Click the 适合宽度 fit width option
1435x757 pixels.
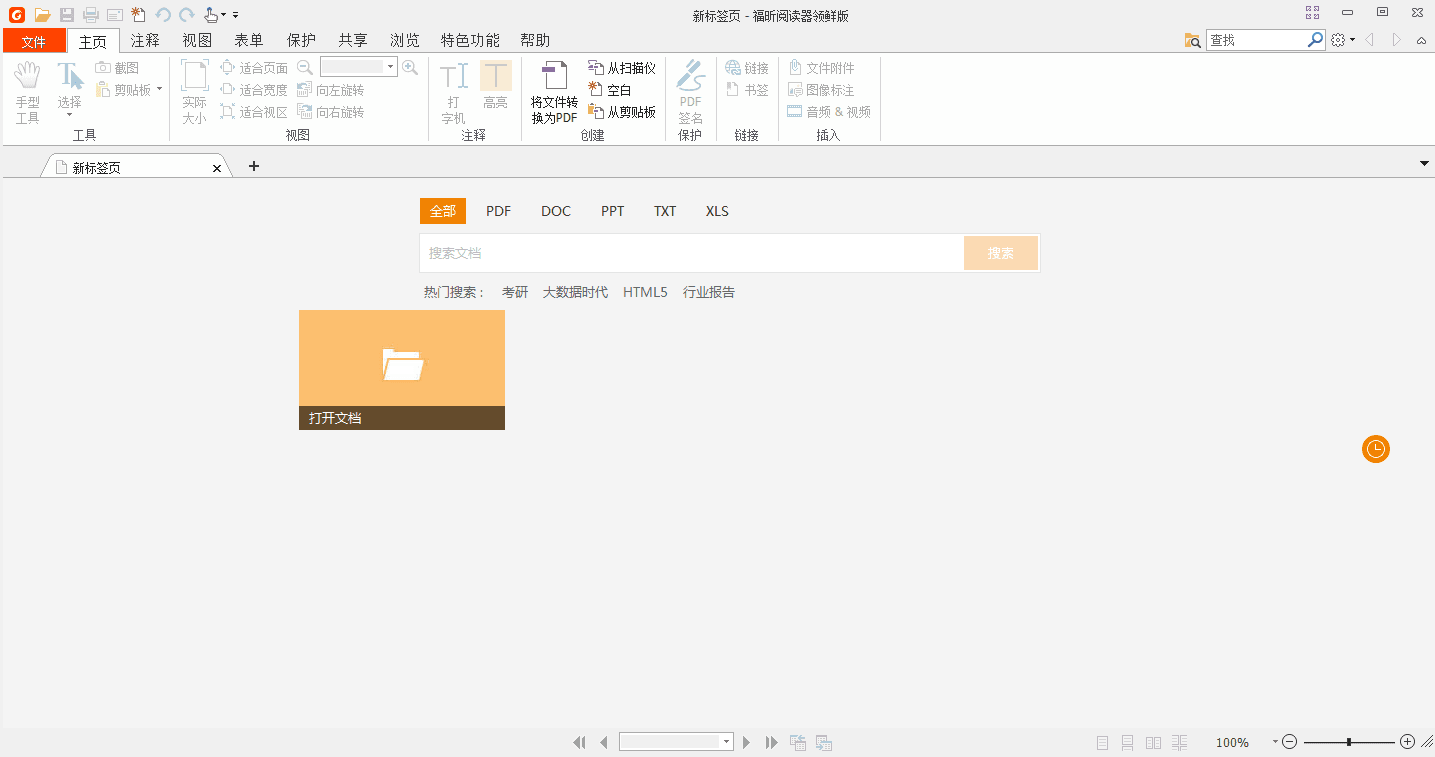[x=254, y=90]
